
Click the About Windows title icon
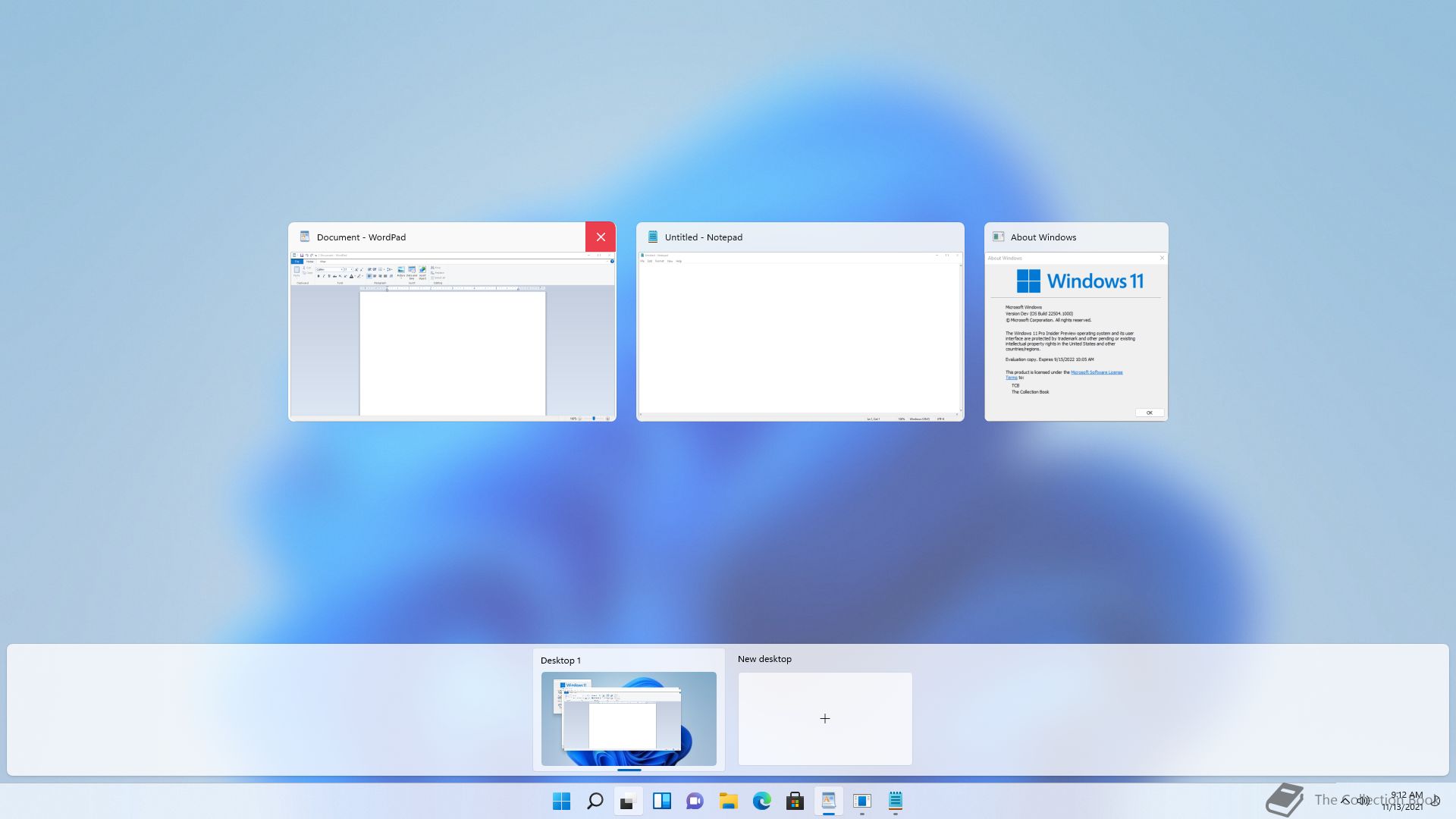999,237
